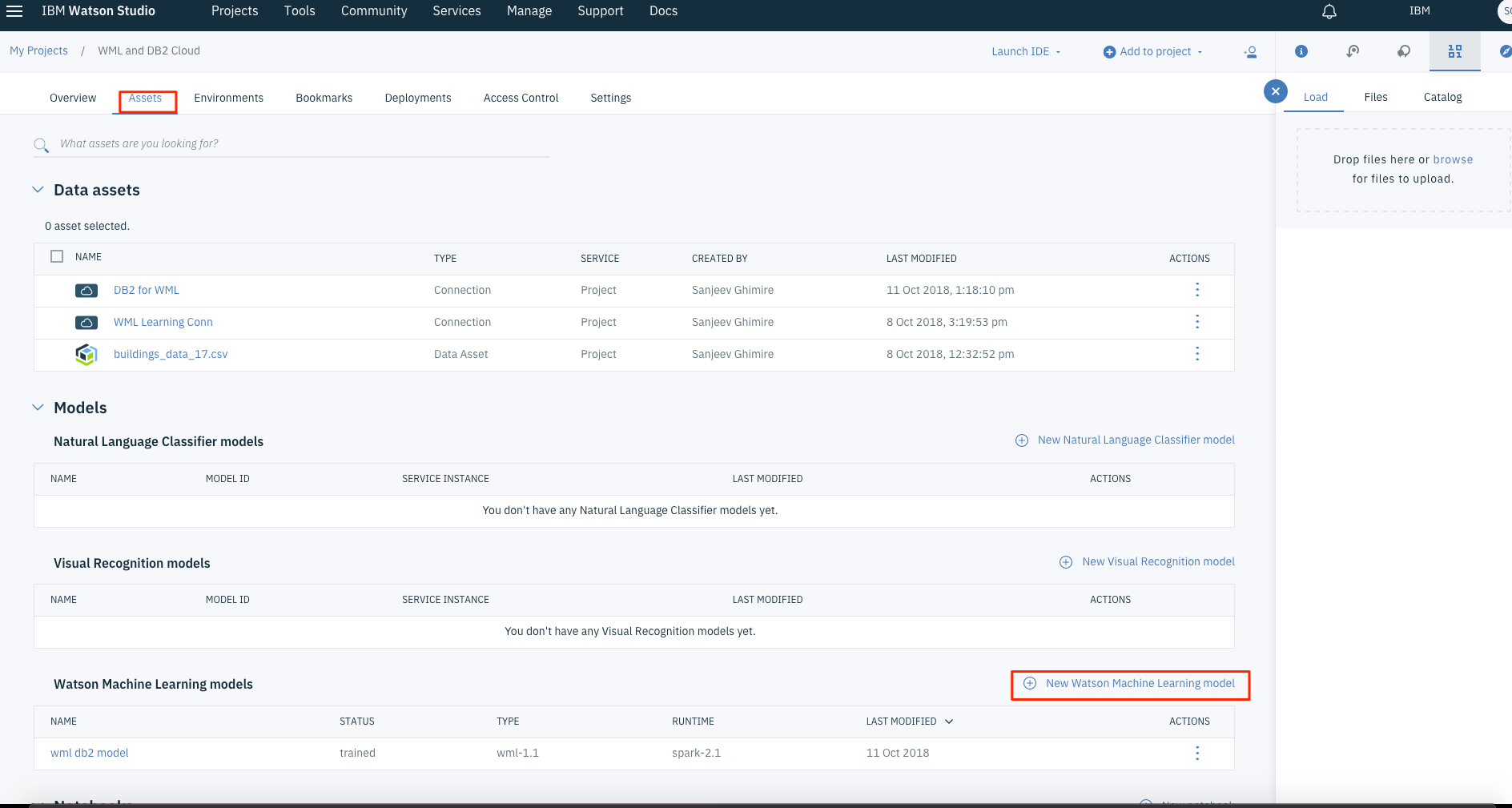Image resolution: width=1512 pixels, height=808 pixels.
Task: Click the plus icon for Natural Language Classifier
Action: click(x=1022, y=440)
